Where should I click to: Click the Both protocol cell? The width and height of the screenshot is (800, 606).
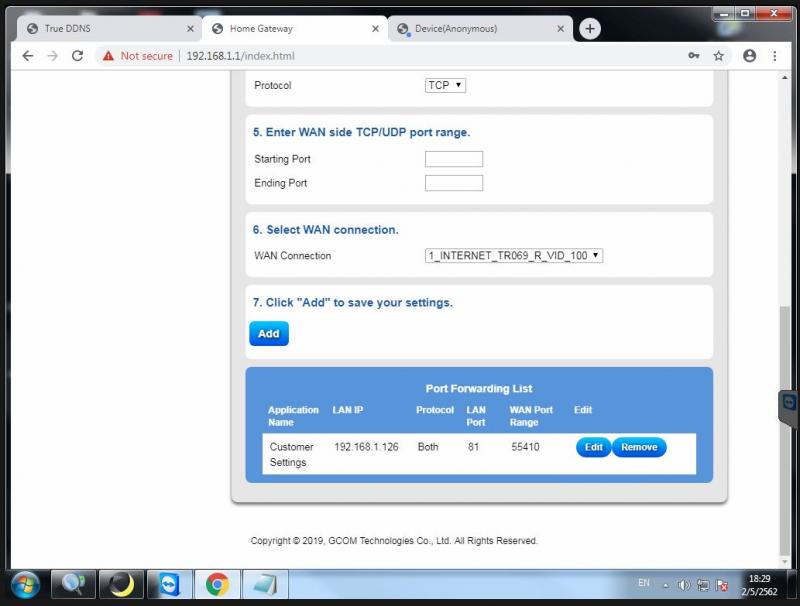pos(428,447)
